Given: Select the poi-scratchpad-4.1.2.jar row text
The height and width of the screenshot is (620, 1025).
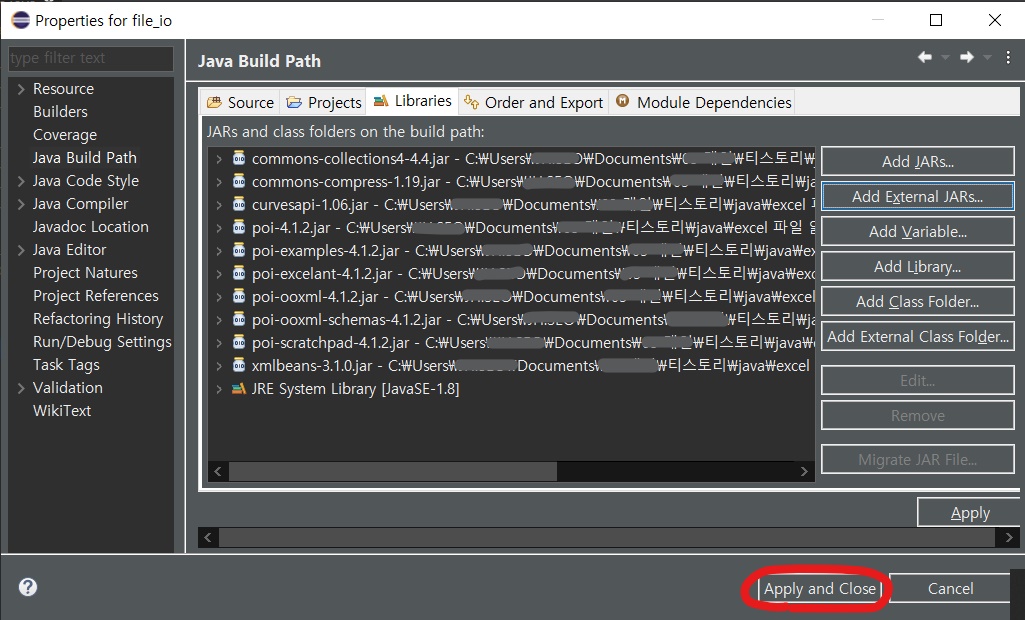Looking at the screenshot, I should (533, 342).
